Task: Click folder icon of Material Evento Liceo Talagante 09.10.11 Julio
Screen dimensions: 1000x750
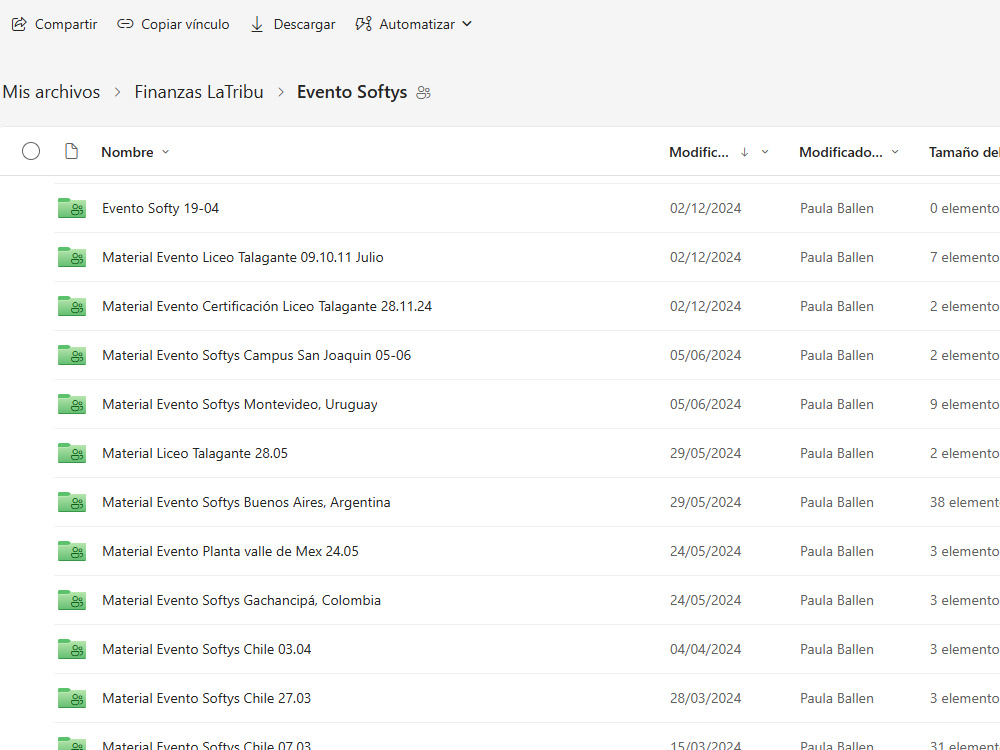Action: coord(72,258)
